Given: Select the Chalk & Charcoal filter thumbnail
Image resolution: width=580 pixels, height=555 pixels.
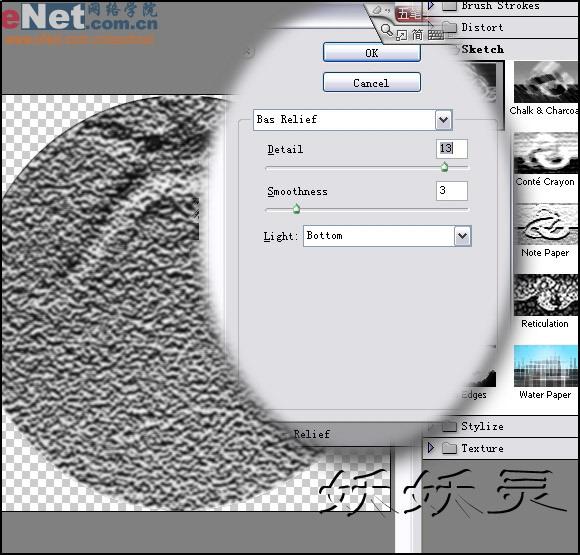Looking at the screenshot, I should coord(546,82).
